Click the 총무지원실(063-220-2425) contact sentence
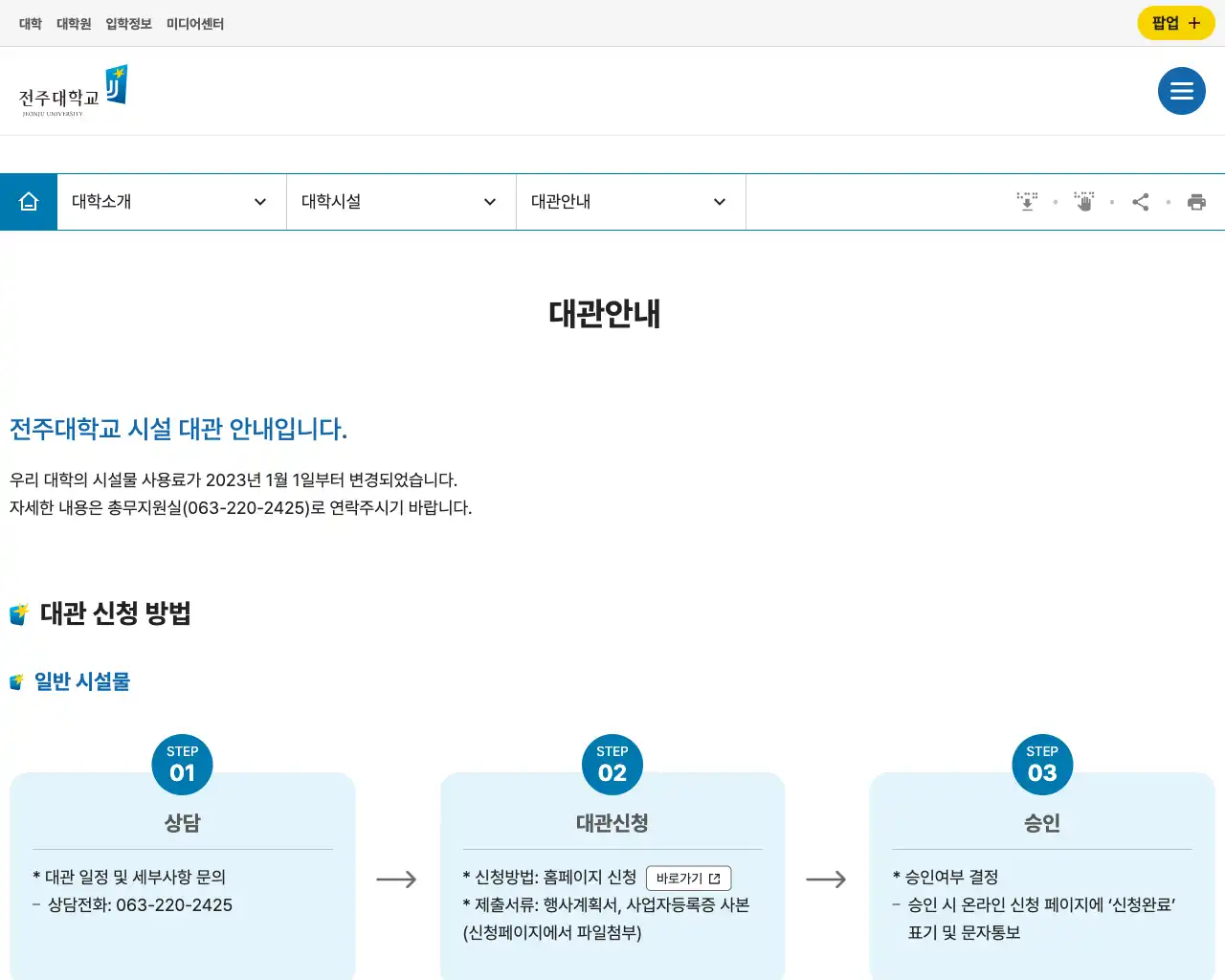 [x=241, y=508]
